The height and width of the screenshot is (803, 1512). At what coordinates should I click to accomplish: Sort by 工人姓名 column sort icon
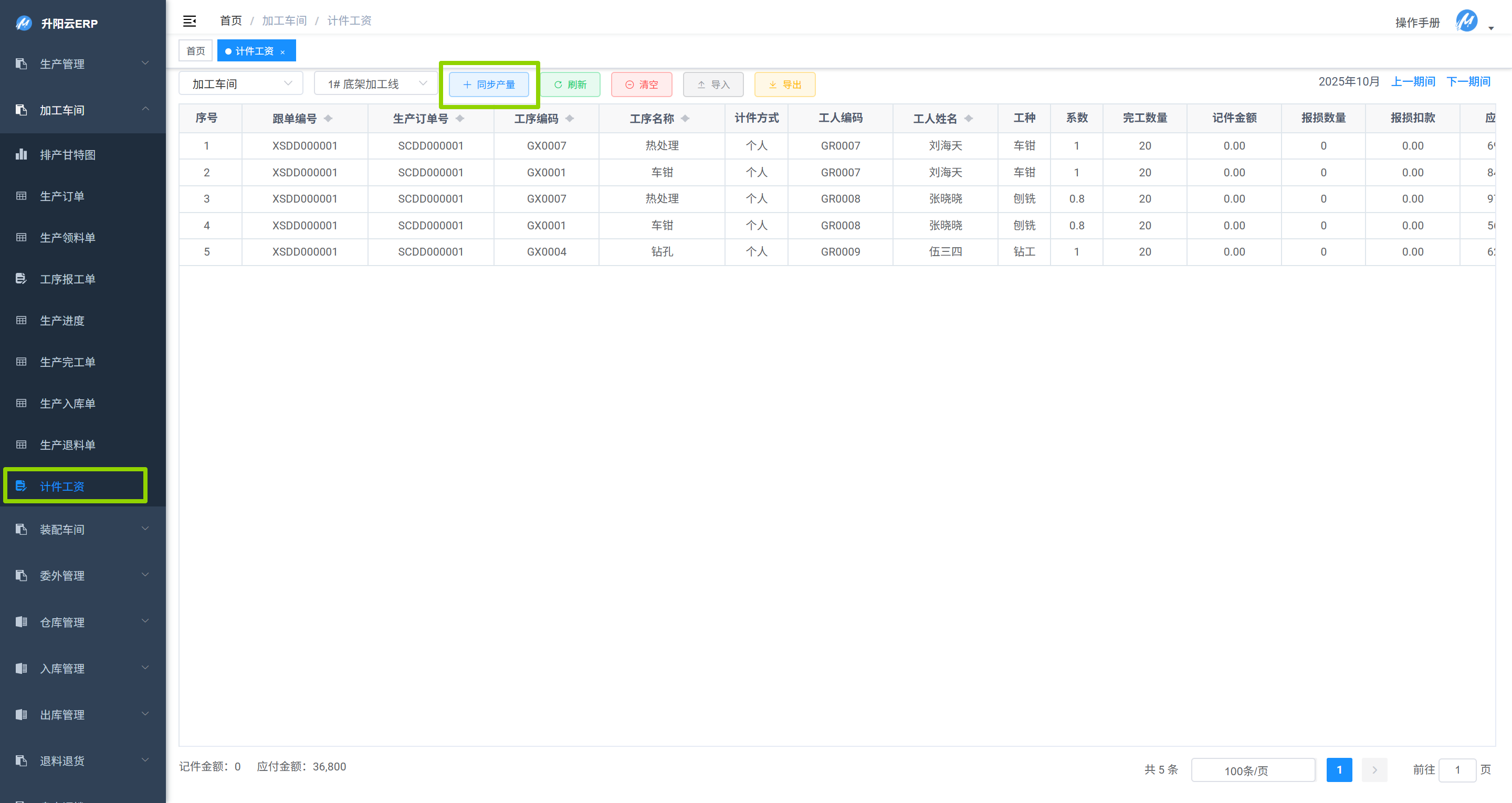(x=969, y=119)
